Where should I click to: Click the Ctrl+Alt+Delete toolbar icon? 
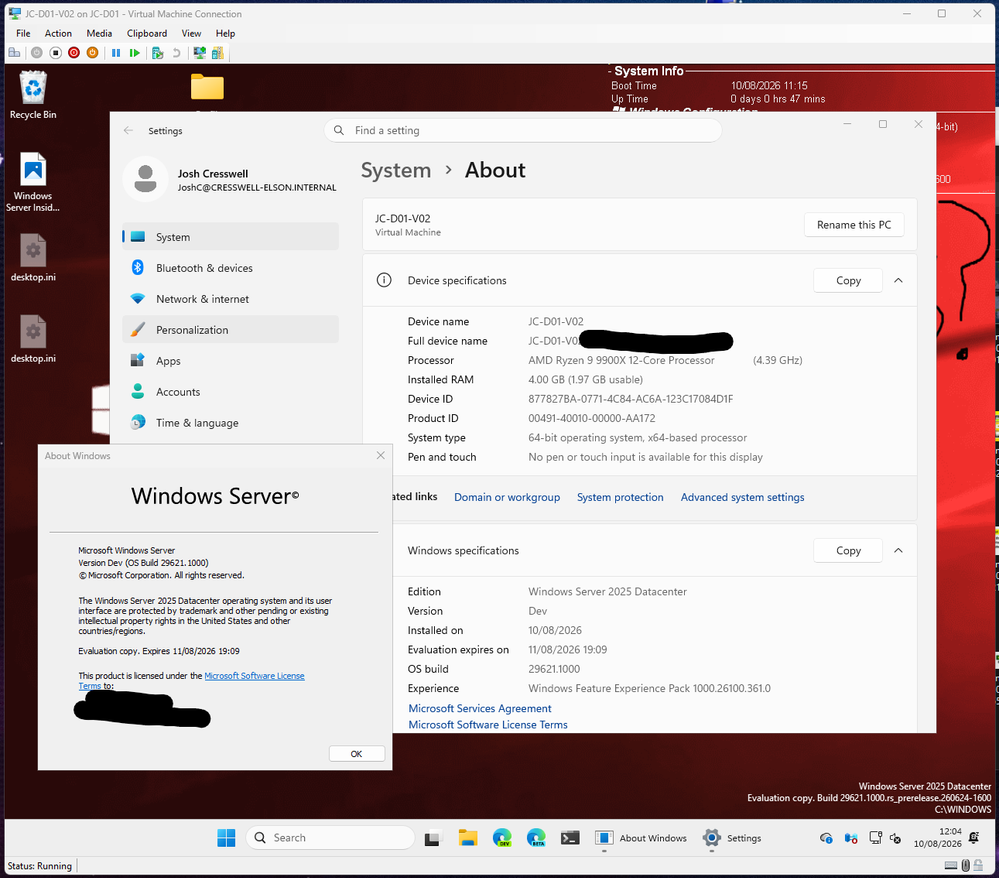click(x=14, y=53)
